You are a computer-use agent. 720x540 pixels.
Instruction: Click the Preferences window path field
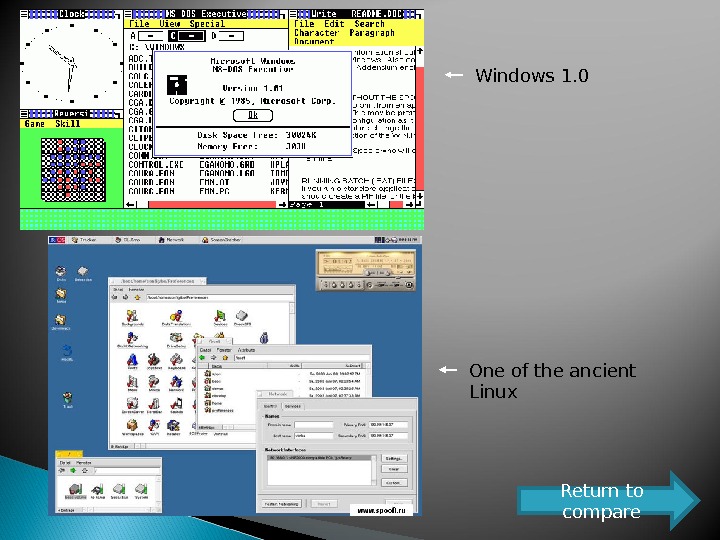tap(219, 298)
